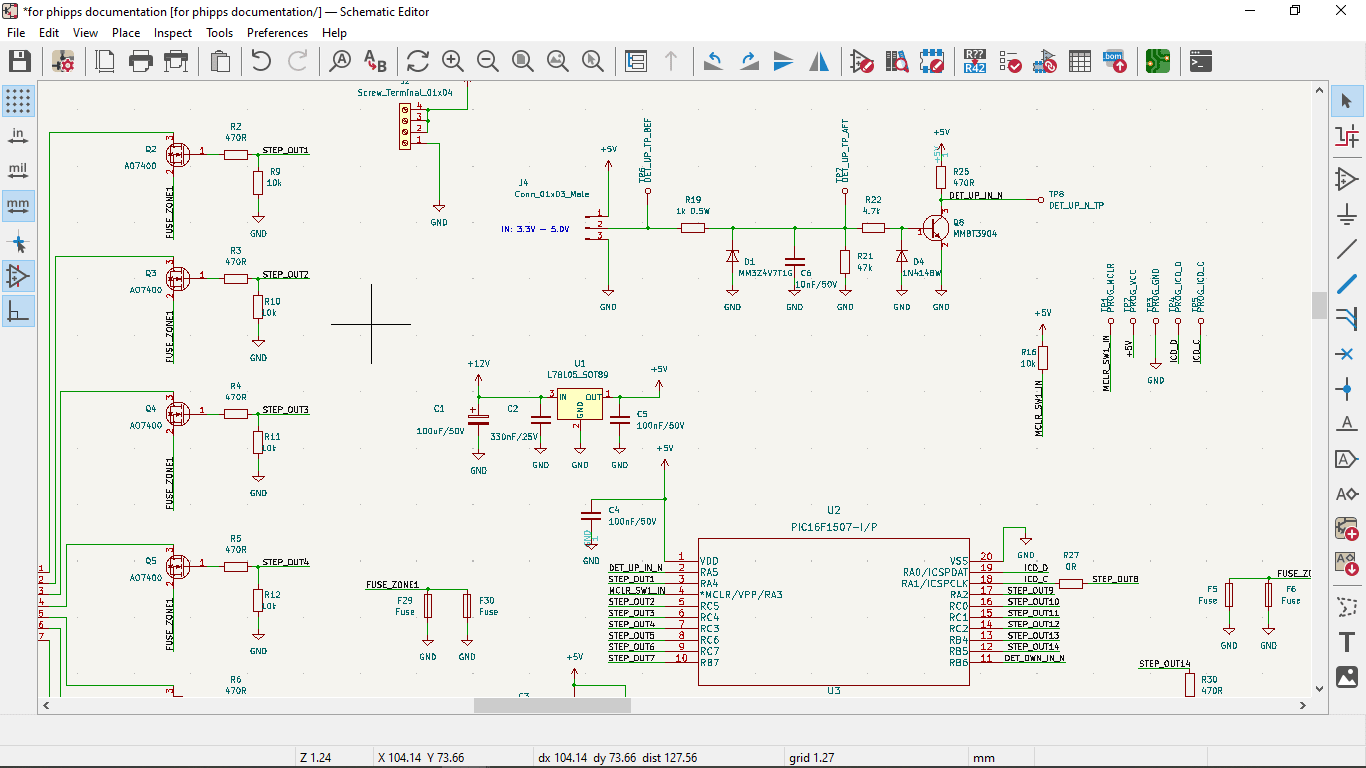1366x768 pixels.
Task: Mirror selection vertically
Action: coord(784,61)
